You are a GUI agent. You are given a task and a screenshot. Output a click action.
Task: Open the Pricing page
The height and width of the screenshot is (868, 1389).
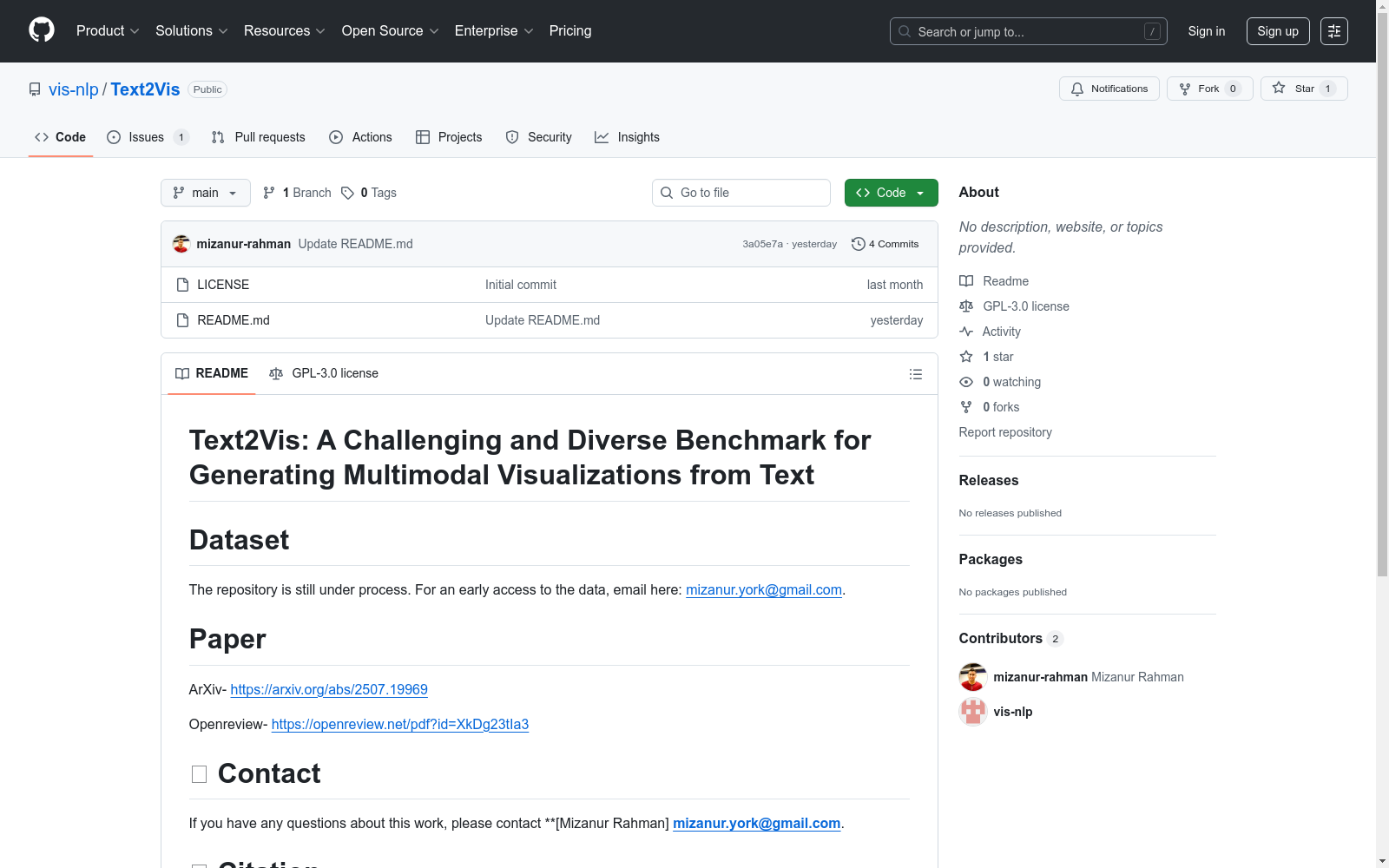point(570,31)
